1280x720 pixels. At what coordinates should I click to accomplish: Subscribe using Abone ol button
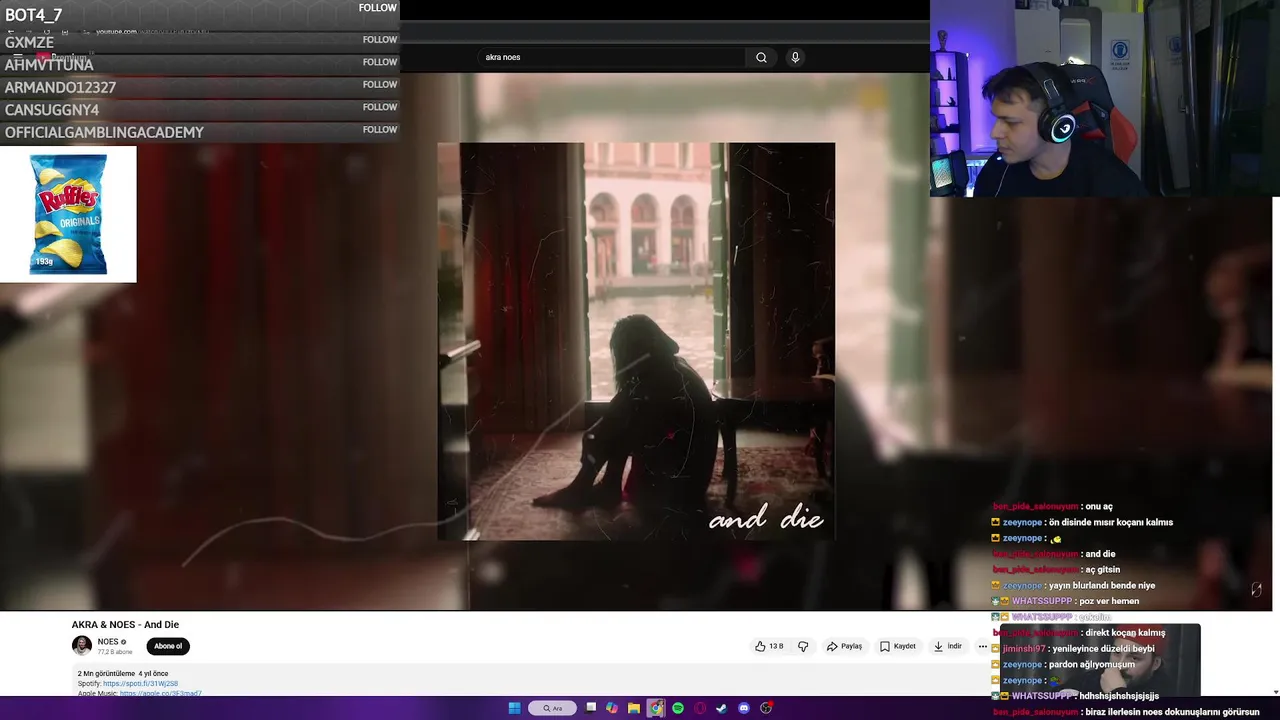pyautogui.click(x=168, y=646)
